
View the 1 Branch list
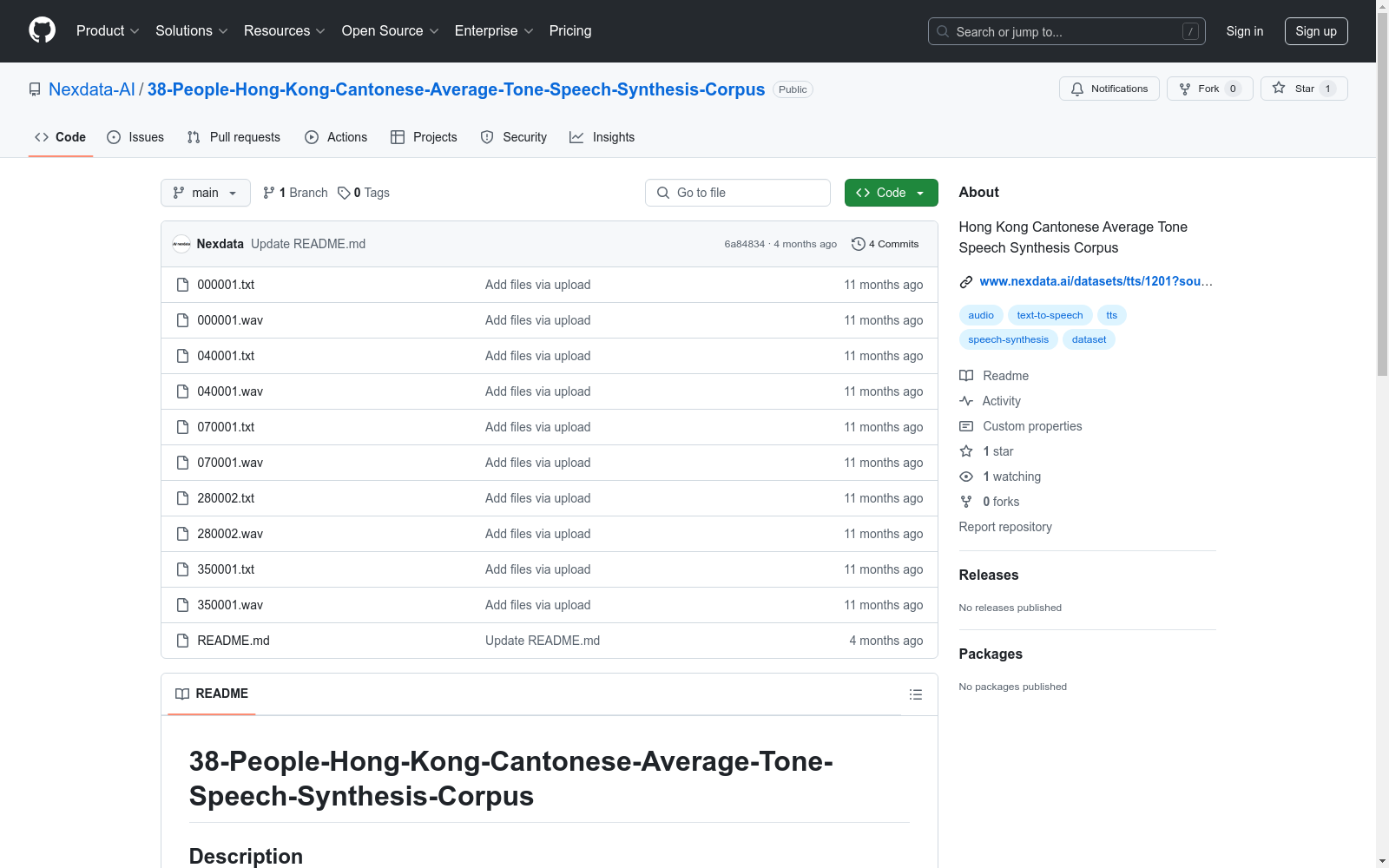coord(295,193)
